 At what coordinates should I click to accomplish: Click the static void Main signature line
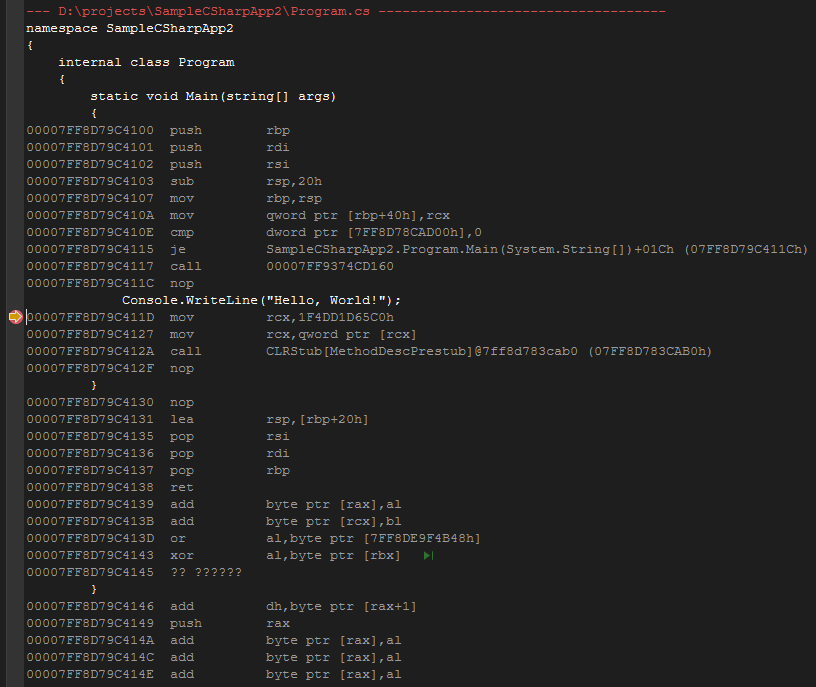(210, 96)
